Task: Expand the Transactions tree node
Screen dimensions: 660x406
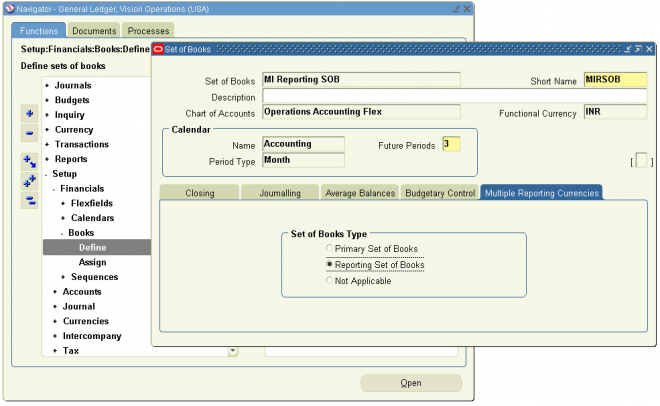Action: [x=47, y=144]
